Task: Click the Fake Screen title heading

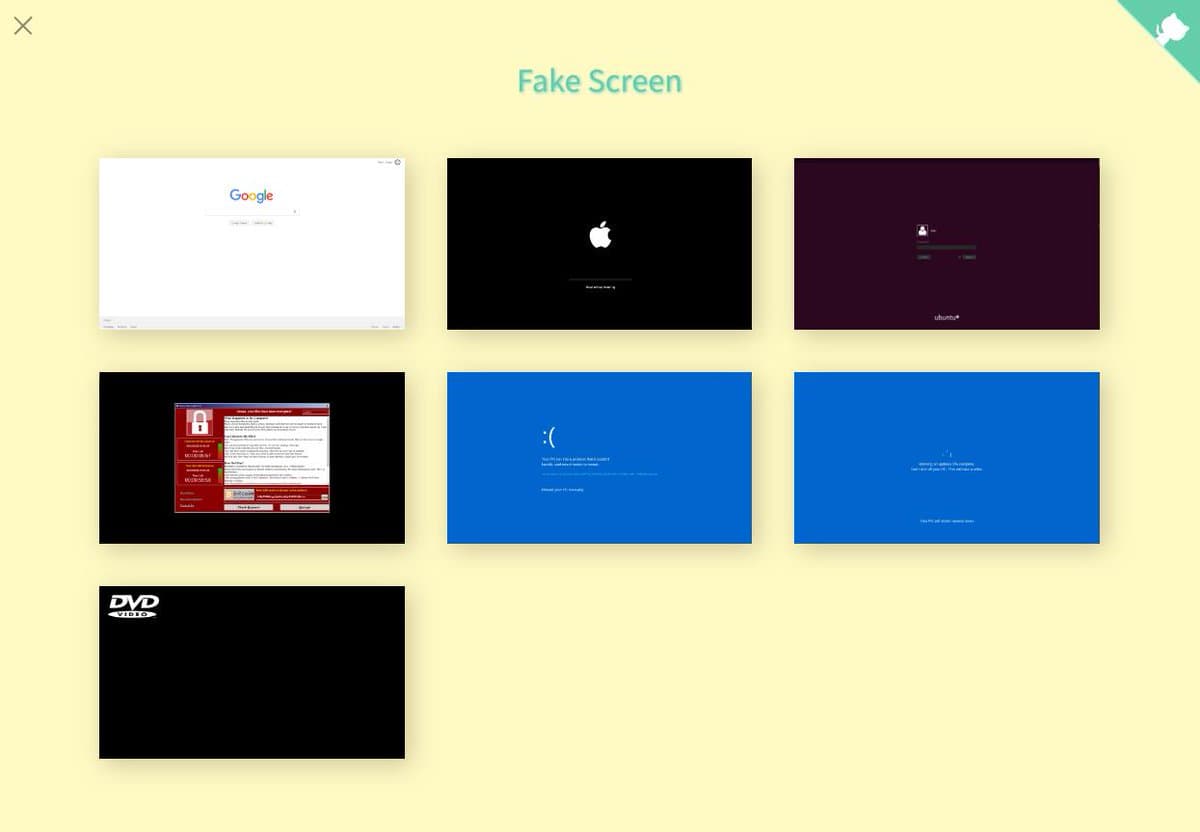Action: 599,81
